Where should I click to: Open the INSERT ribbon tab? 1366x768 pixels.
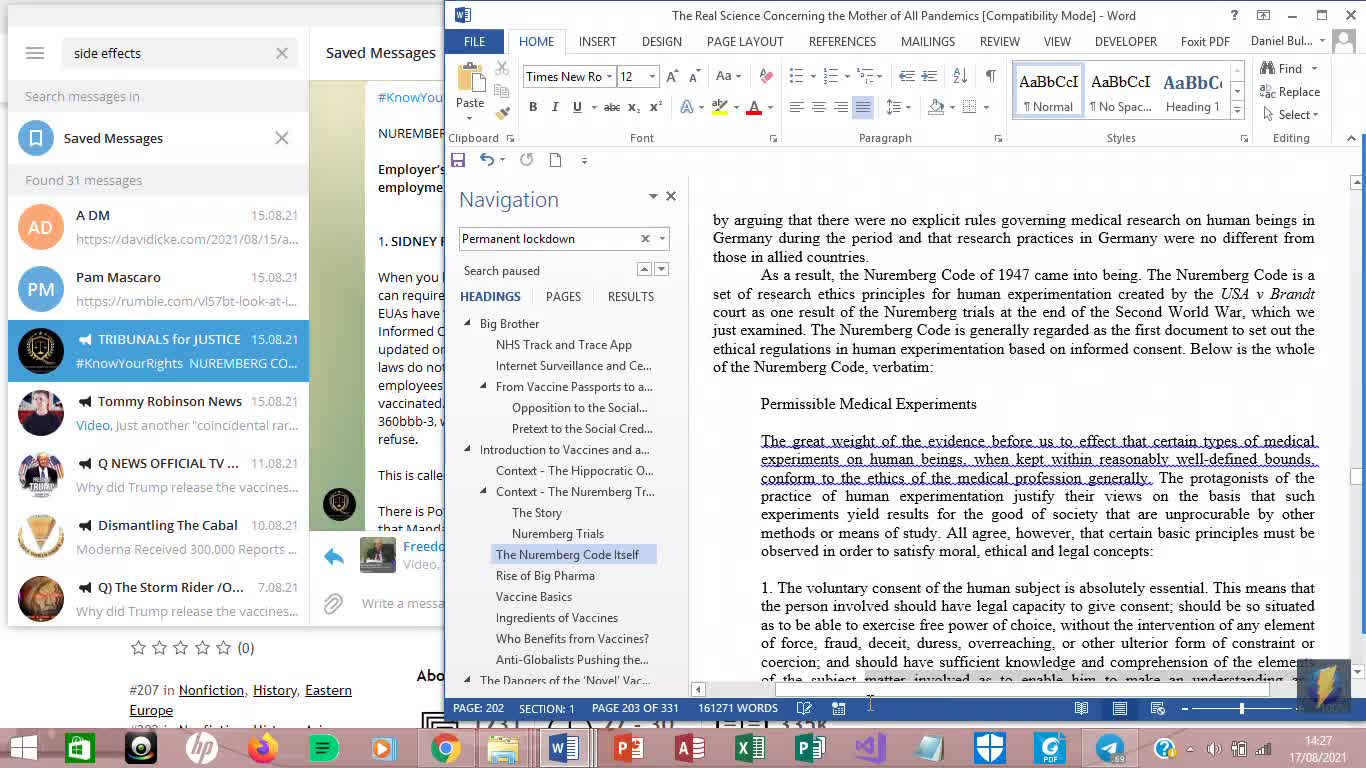(597, 41)
